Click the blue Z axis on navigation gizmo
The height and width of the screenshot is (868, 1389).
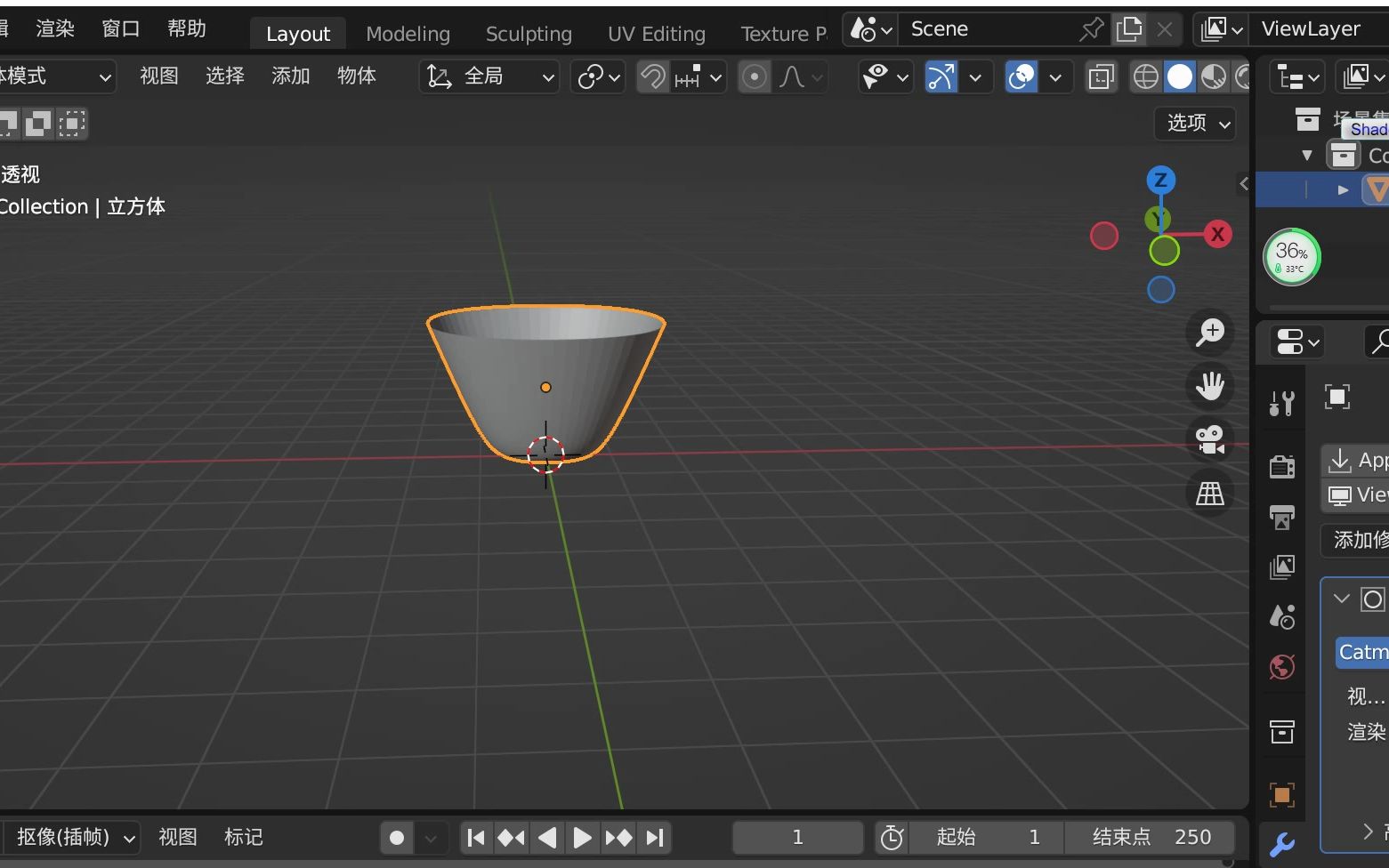click(1159, 181)
